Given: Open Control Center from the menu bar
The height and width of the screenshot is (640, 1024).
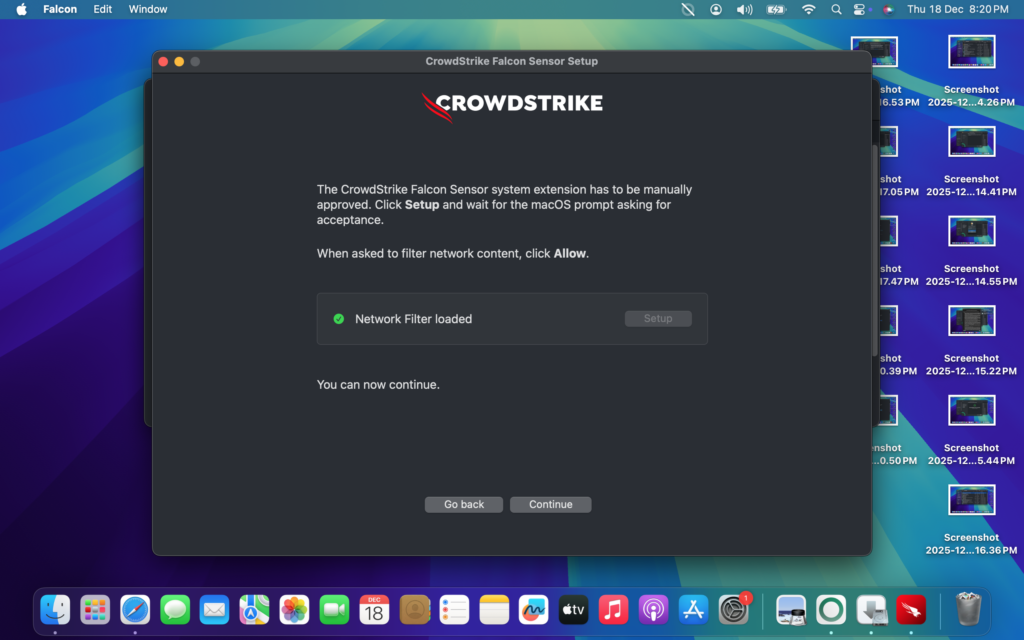Looking at the screenshot, I should click(x=859, y=9).
